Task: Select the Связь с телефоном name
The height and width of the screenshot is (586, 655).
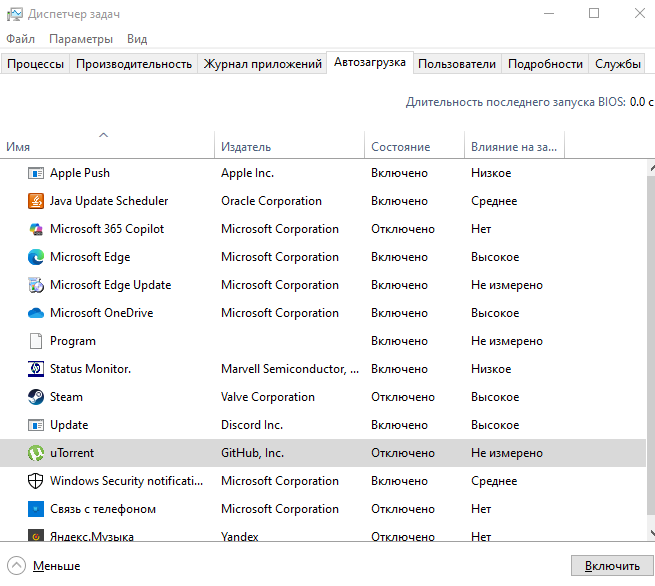Action: [103, 509]
